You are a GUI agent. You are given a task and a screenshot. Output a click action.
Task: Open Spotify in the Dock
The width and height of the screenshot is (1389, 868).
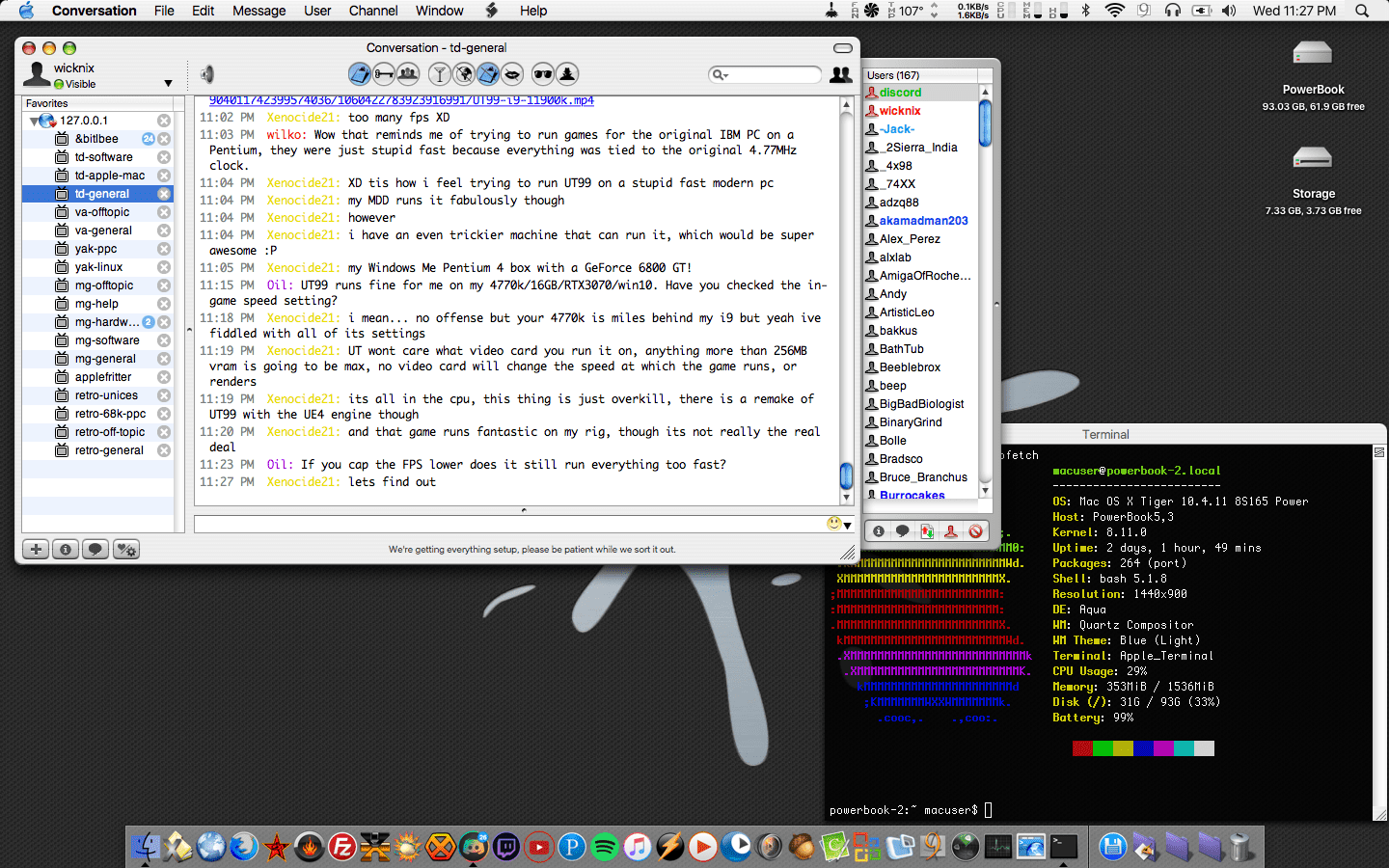[x=605, y=847]
